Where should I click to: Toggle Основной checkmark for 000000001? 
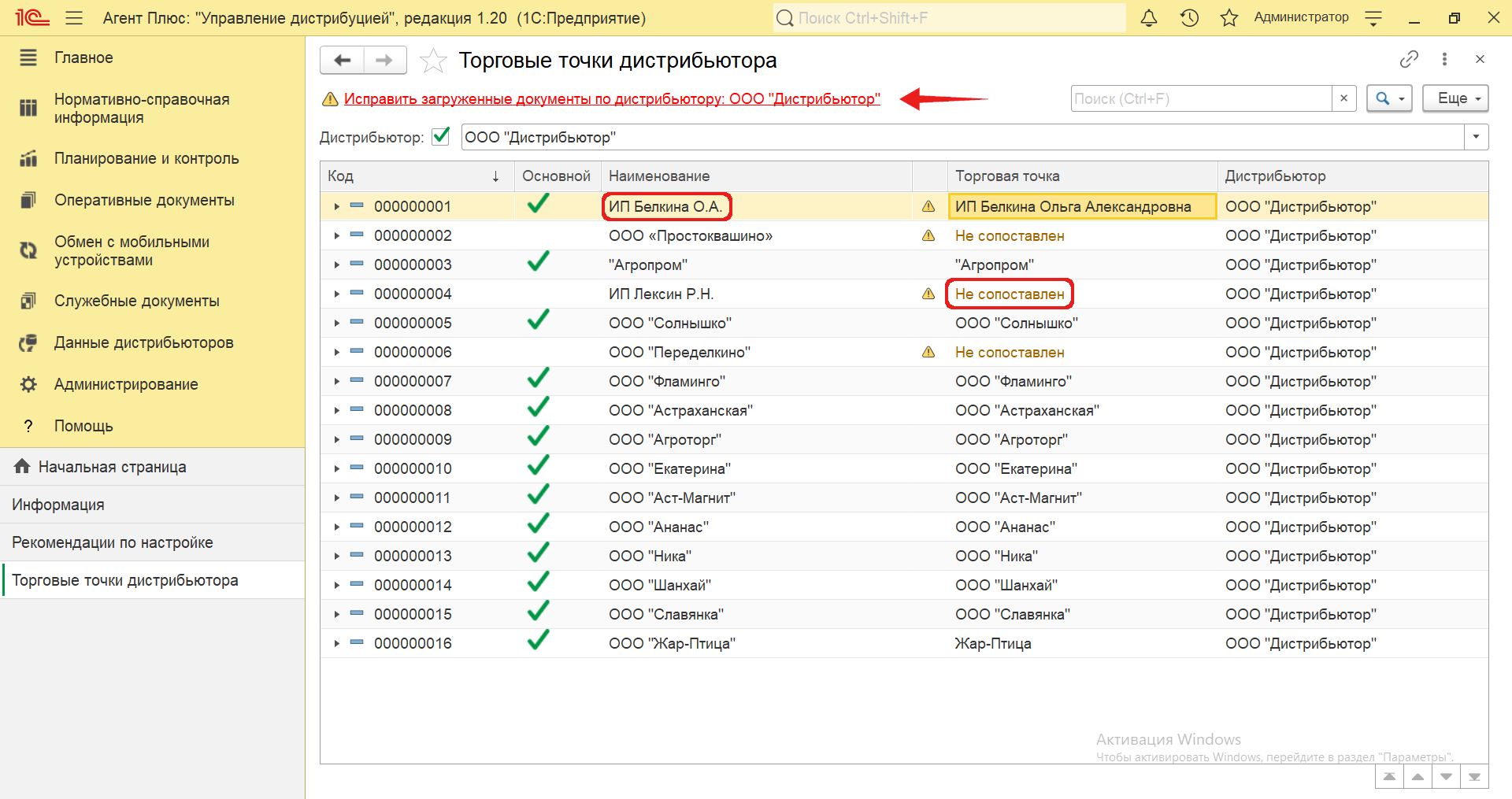(x=539, y=205)
